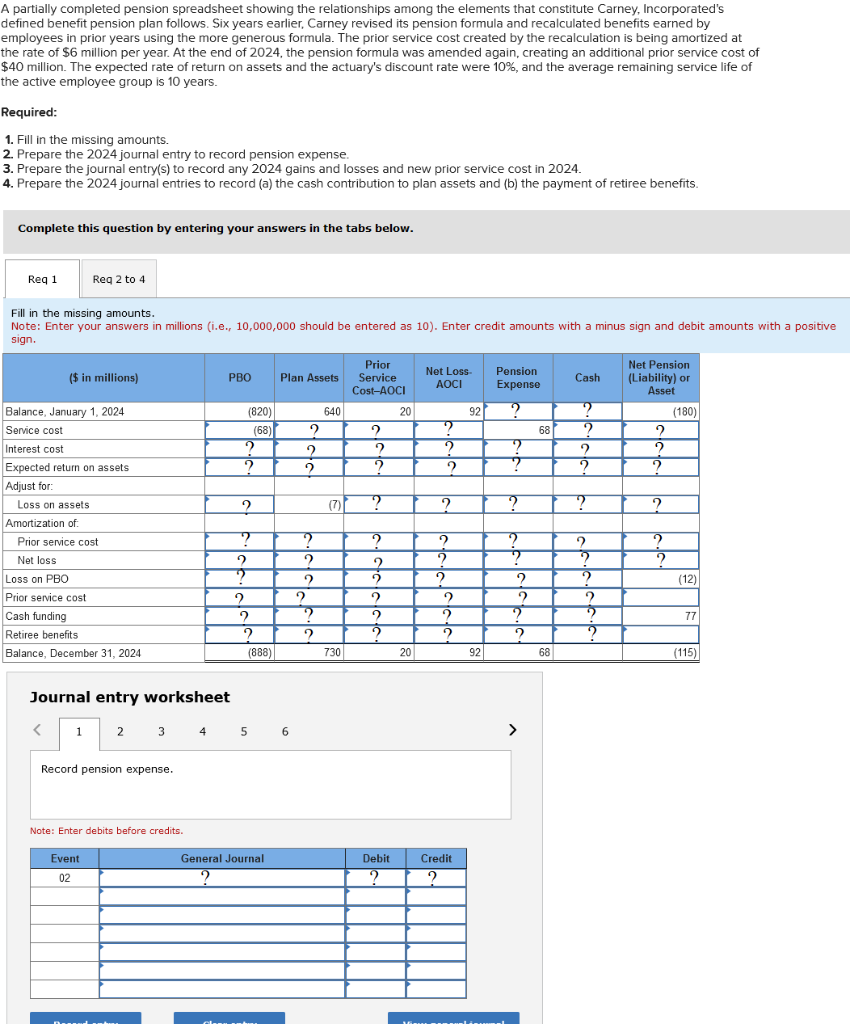Go to journal entry worksheet page 3

[x=161, y=731]
